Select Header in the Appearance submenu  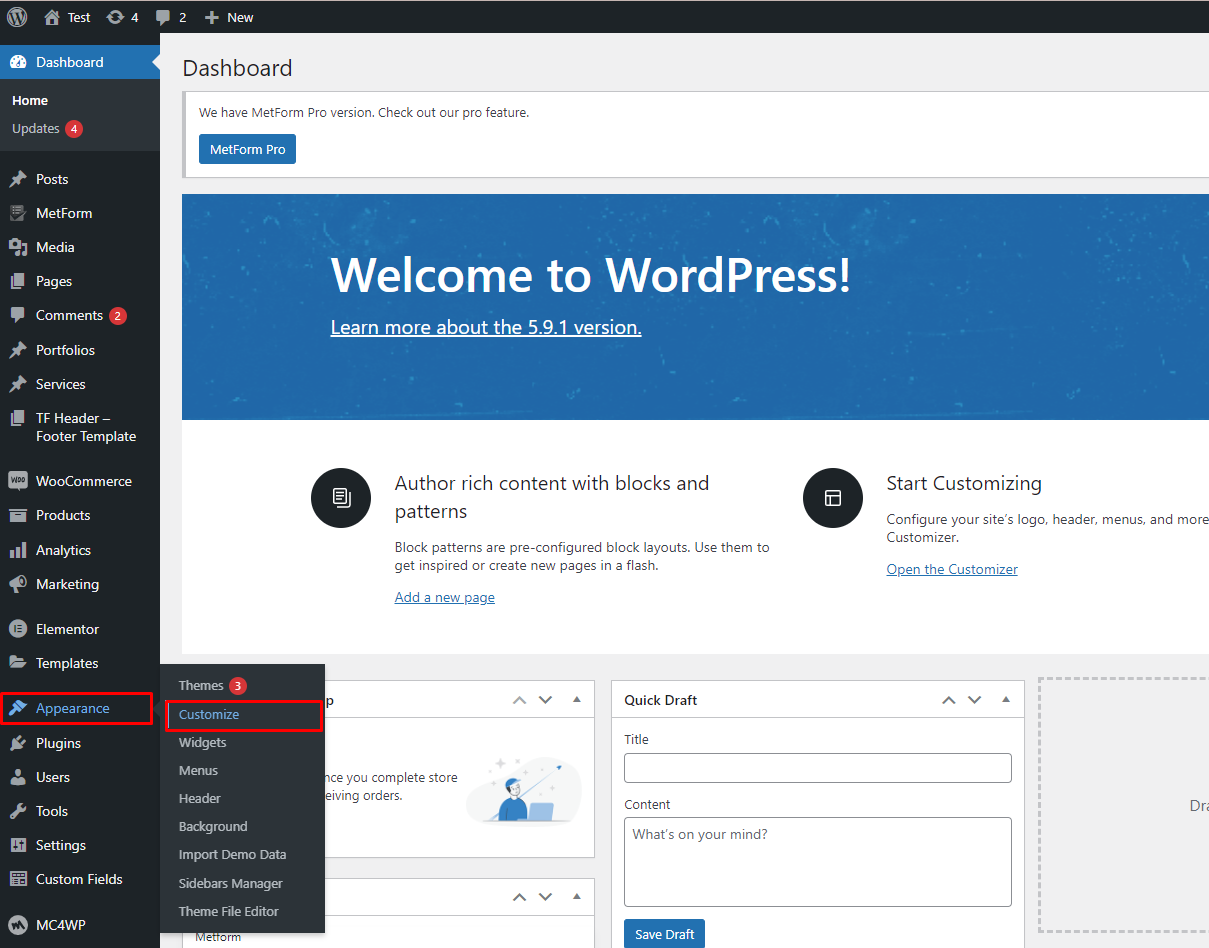(x=200, y=798)
